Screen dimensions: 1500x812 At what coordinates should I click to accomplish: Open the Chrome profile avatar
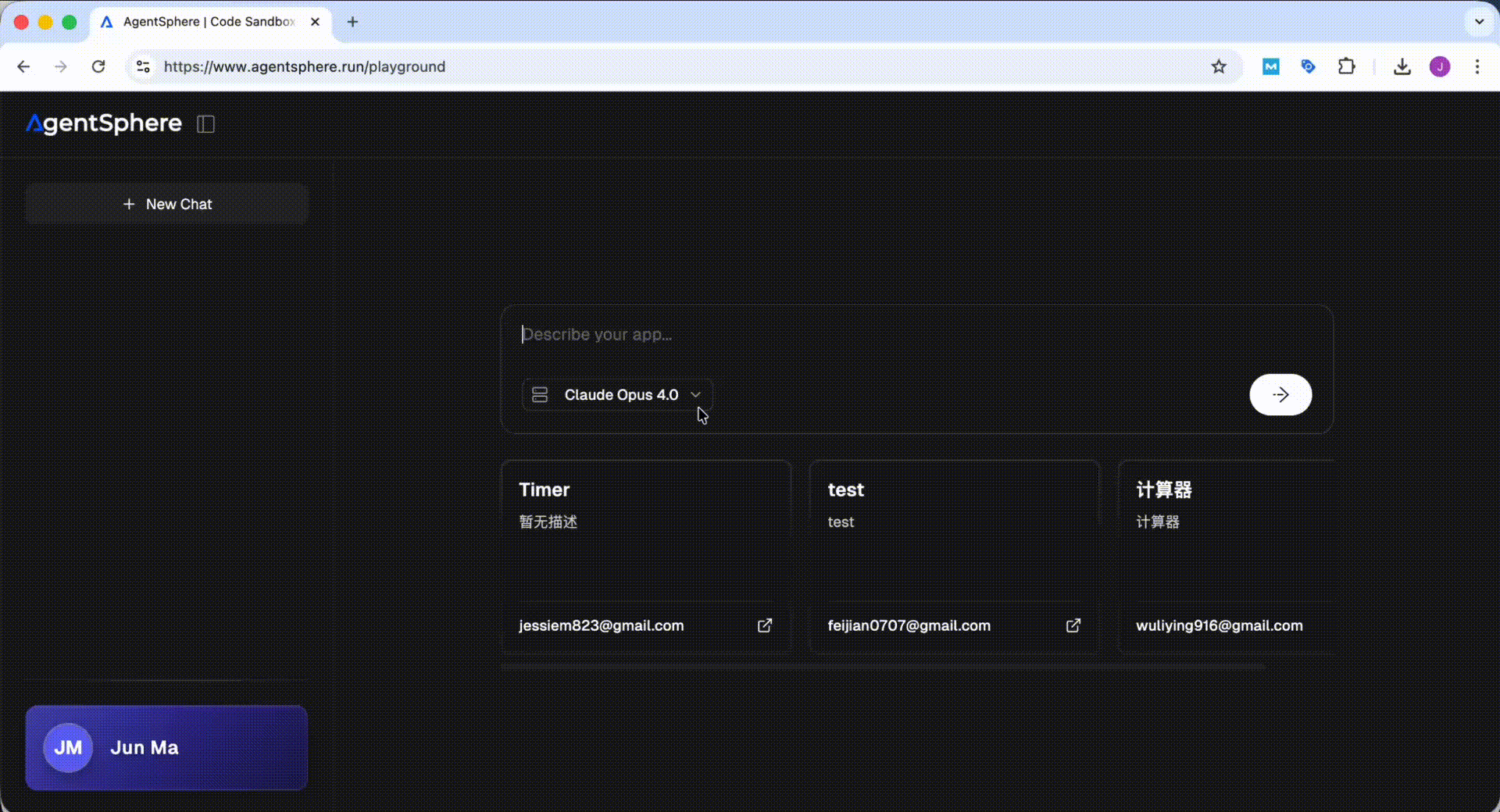[x=1440, y=67]
